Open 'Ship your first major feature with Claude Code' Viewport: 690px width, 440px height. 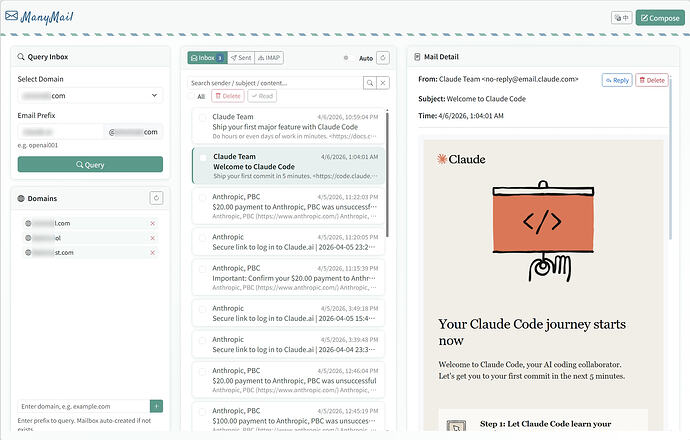(288, 126)
